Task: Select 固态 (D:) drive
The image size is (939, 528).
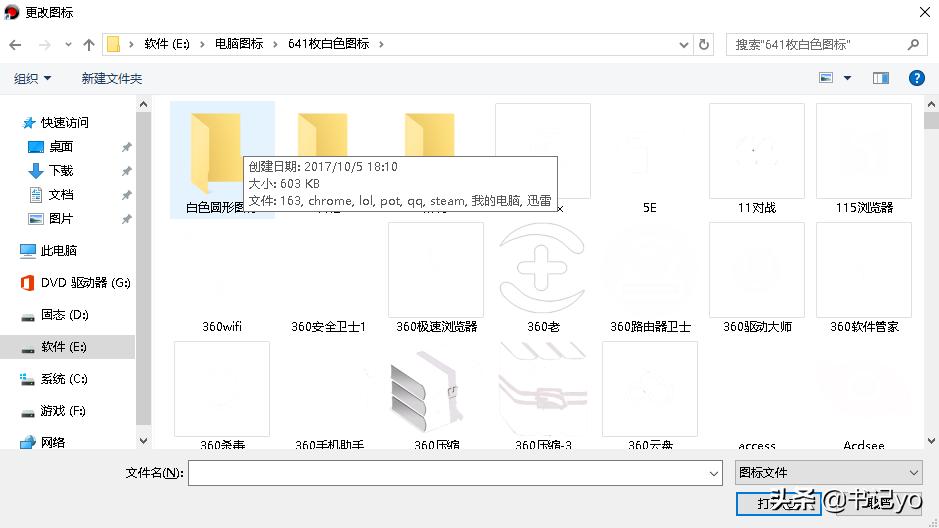Action: [64, 315]
